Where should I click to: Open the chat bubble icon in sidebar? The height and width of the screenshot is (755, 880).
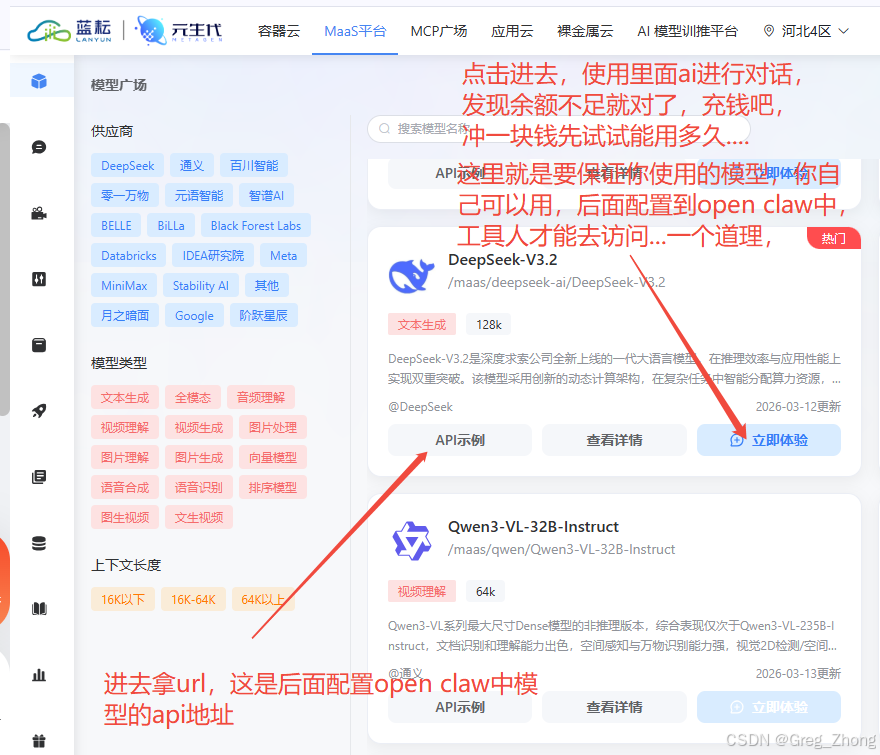(39, 147)
